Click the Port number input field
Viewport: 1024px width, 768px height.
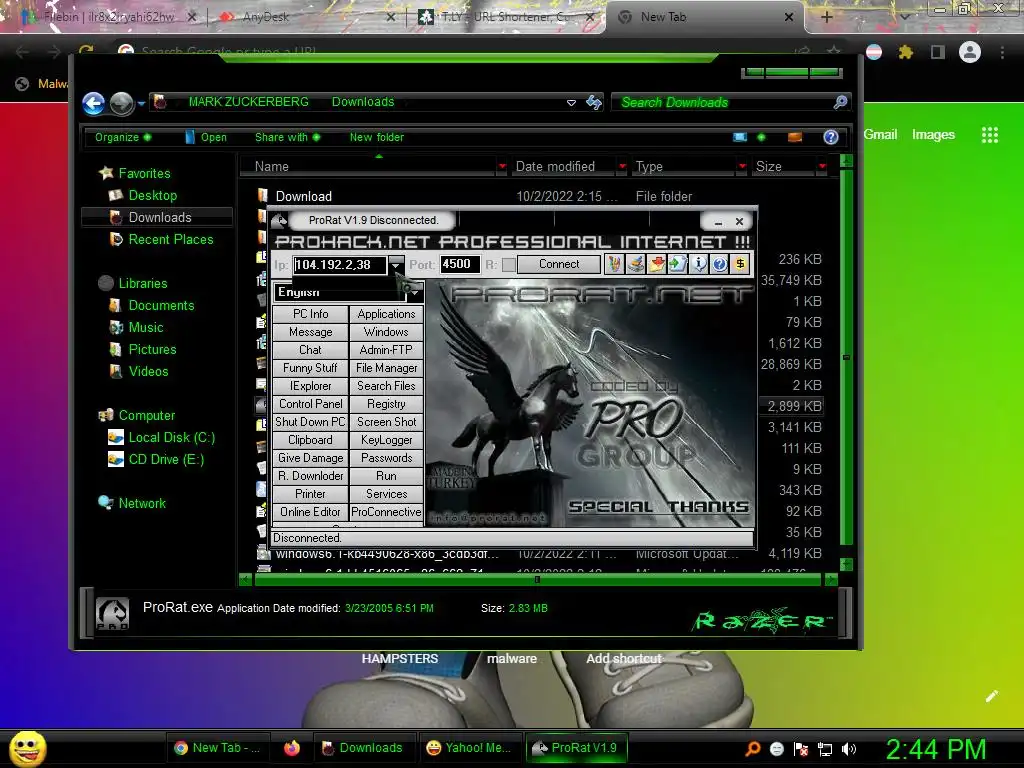point(460,264)
